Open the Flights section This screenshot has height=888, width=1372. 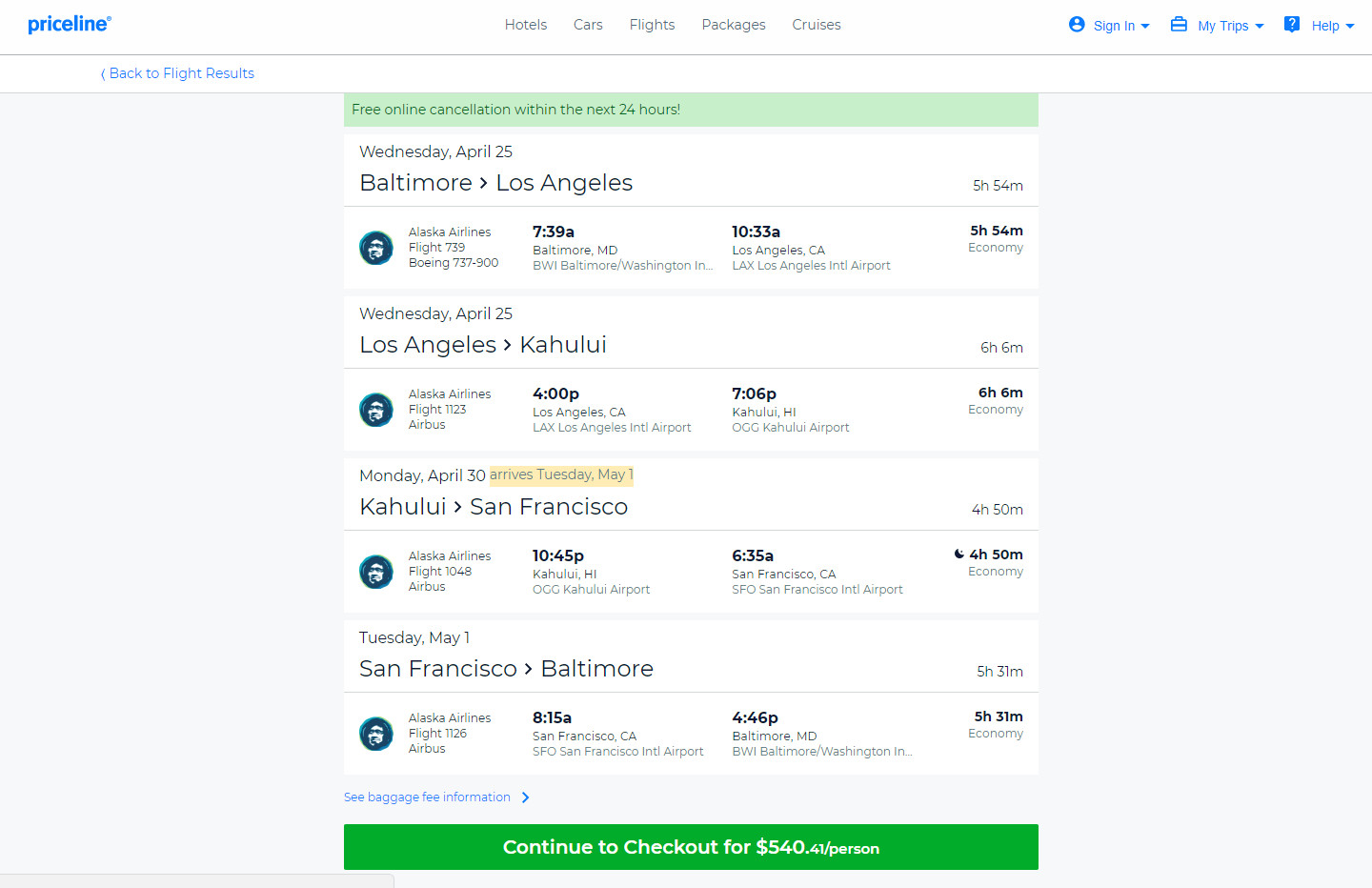652,25
